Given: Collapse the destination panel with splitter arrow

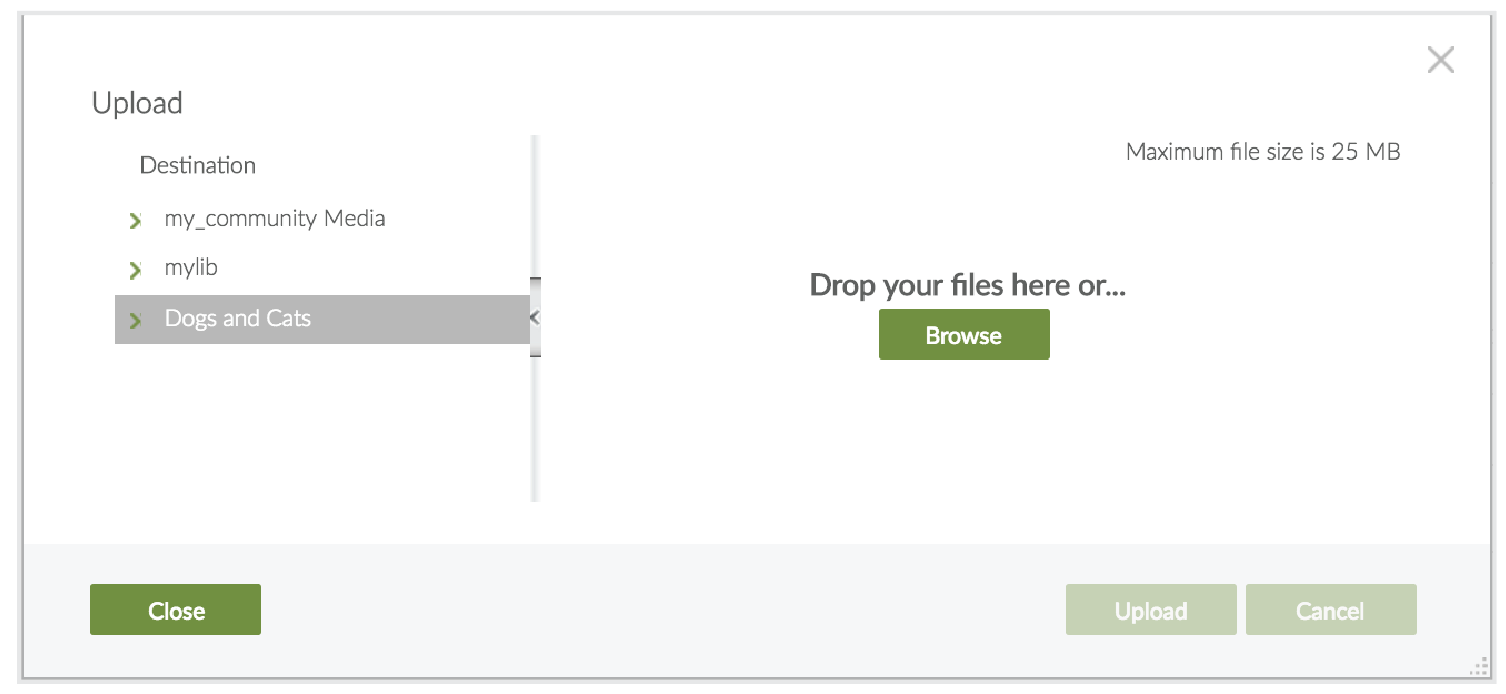Looking at the screenshot, I should 535,318.
